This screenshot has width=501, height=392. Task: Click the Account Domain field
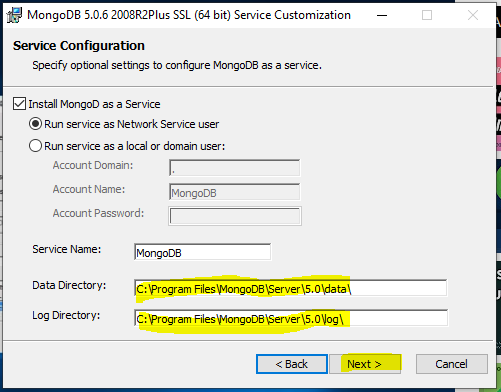[x=235, y=168]
